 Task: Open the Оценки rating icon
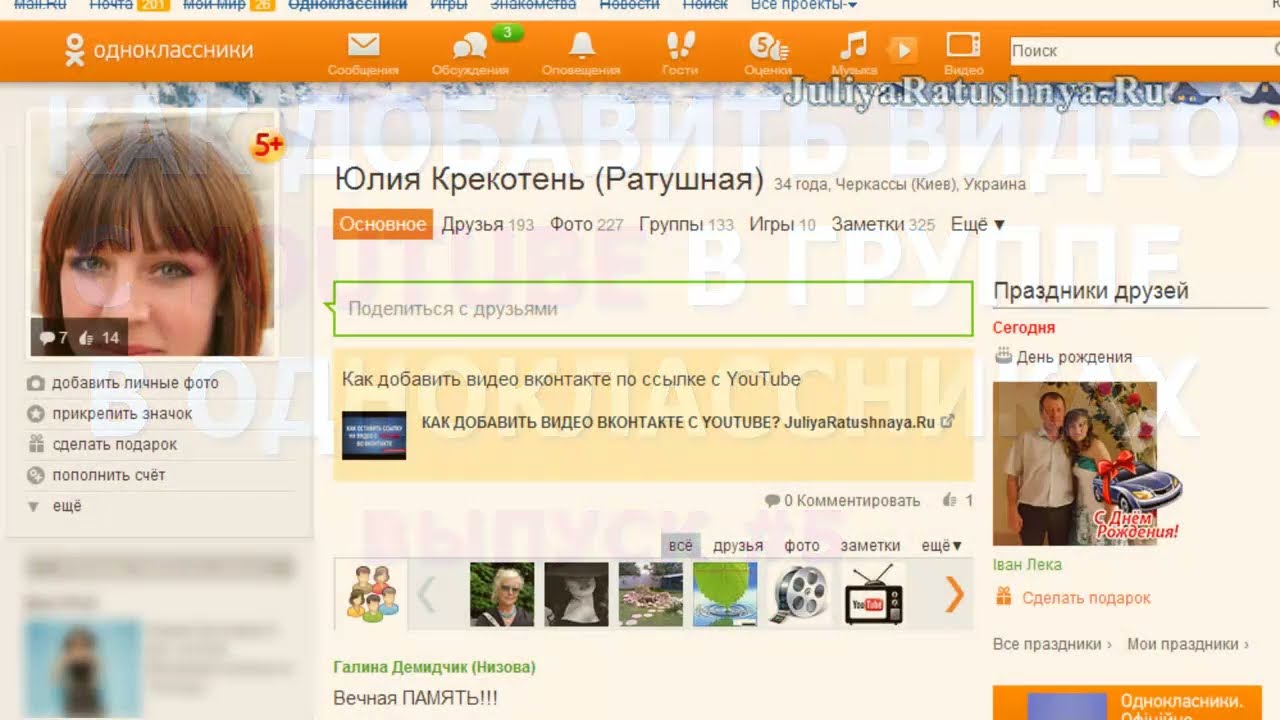(768, 46)
